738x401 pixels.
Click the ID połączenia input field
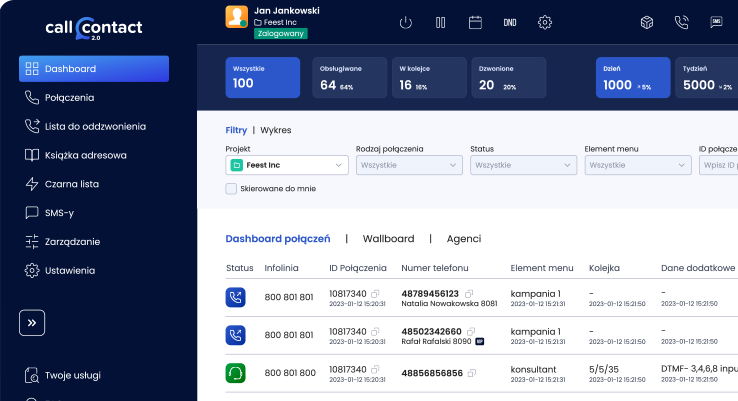click(716, 165)
